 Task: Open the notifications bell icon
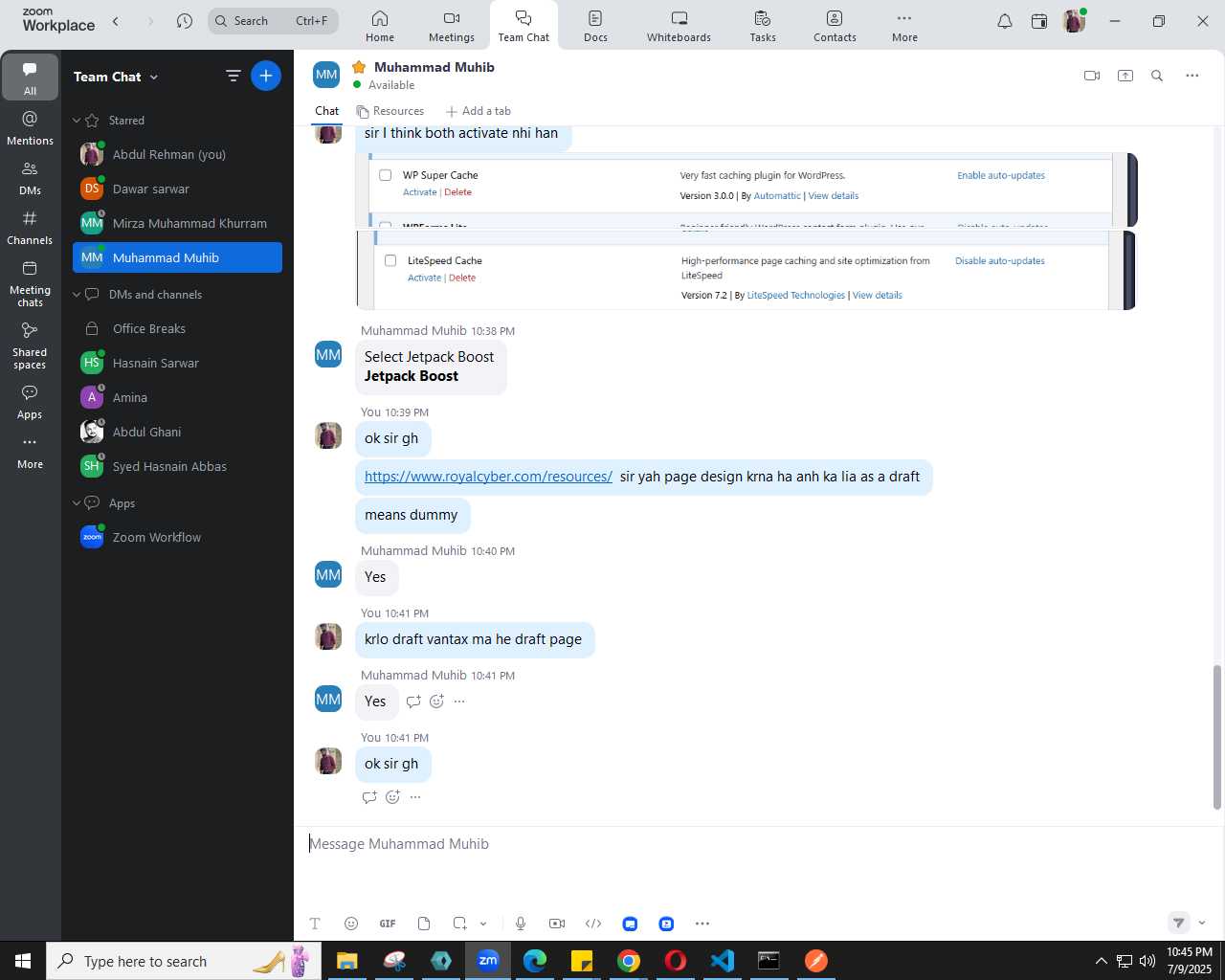tap(1005, 21)
